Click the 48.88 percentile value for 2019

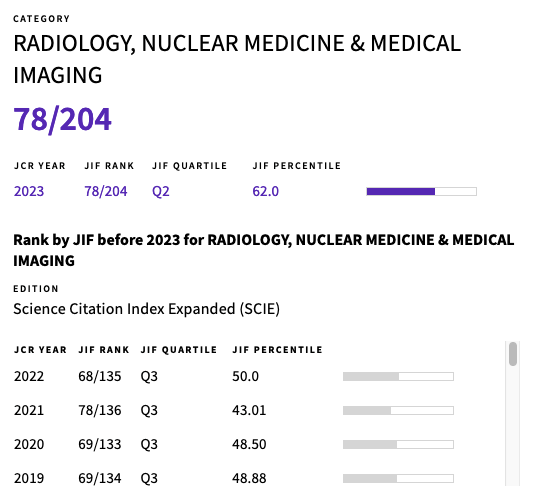point(249,479)
